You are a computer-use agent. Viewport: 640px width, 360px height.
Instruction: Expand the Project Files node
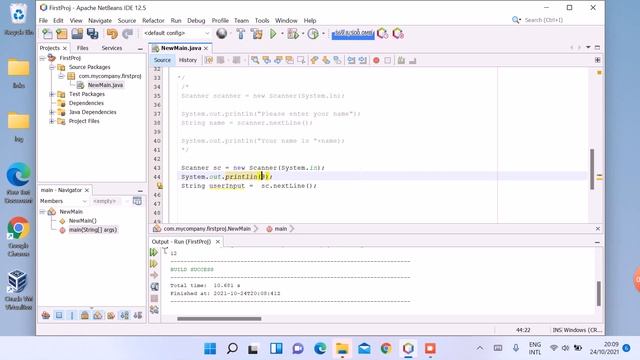pos(52,121)
